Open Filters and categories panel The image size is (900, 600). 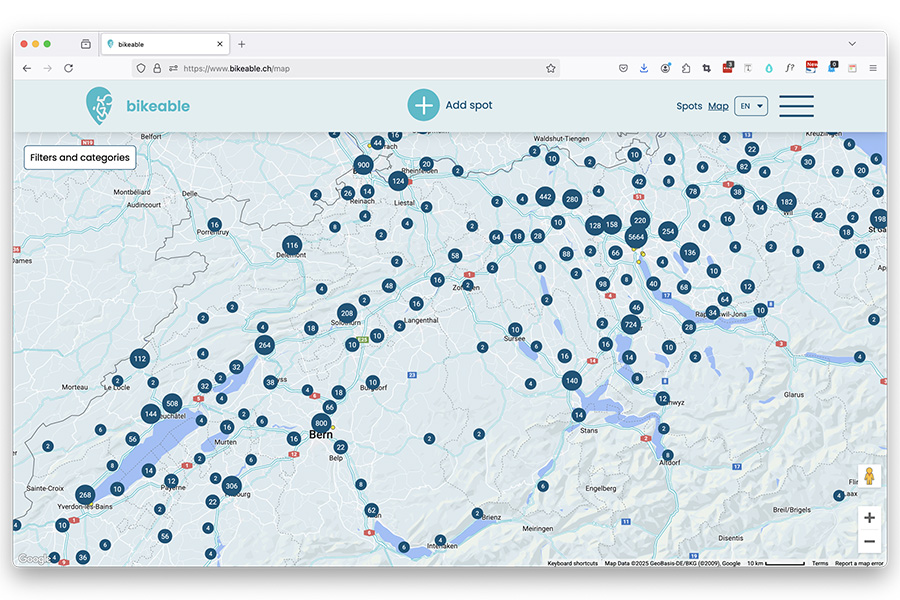80,157
